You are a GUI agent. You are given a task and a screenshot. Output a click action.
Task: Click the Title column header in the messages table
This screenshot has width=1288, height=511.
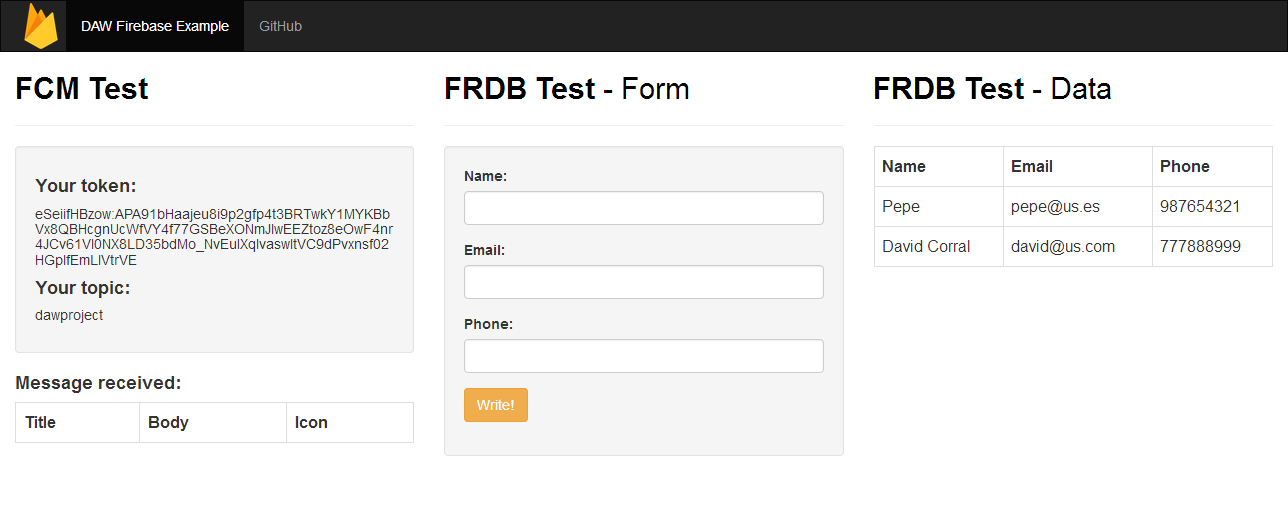tap(40, 422)
